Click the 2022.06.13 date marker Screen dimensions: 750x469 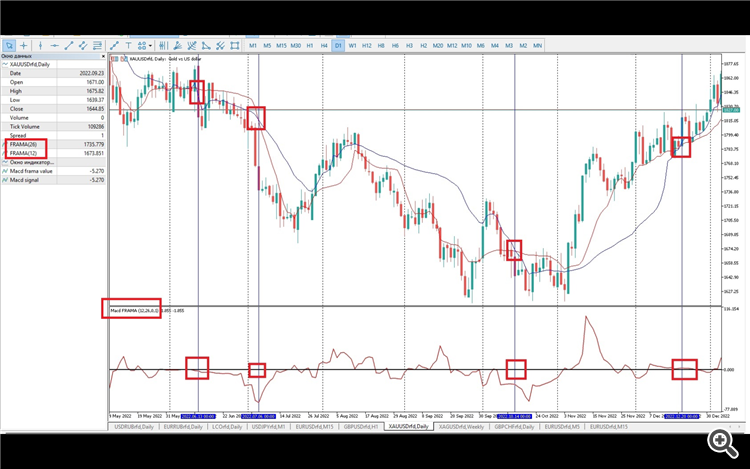click(x=198, y=416)
